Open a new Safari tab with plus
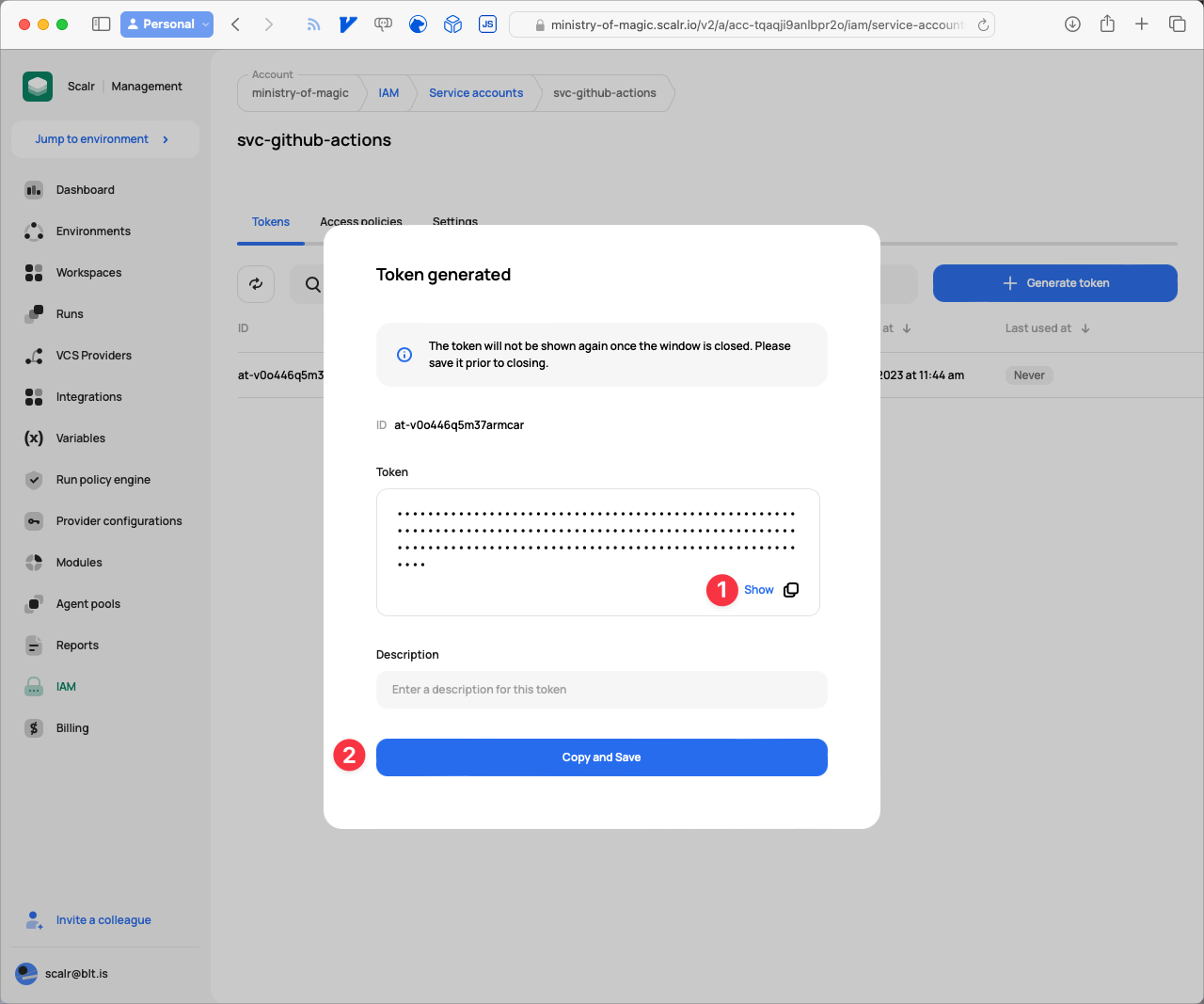 tap(1142, 24)
